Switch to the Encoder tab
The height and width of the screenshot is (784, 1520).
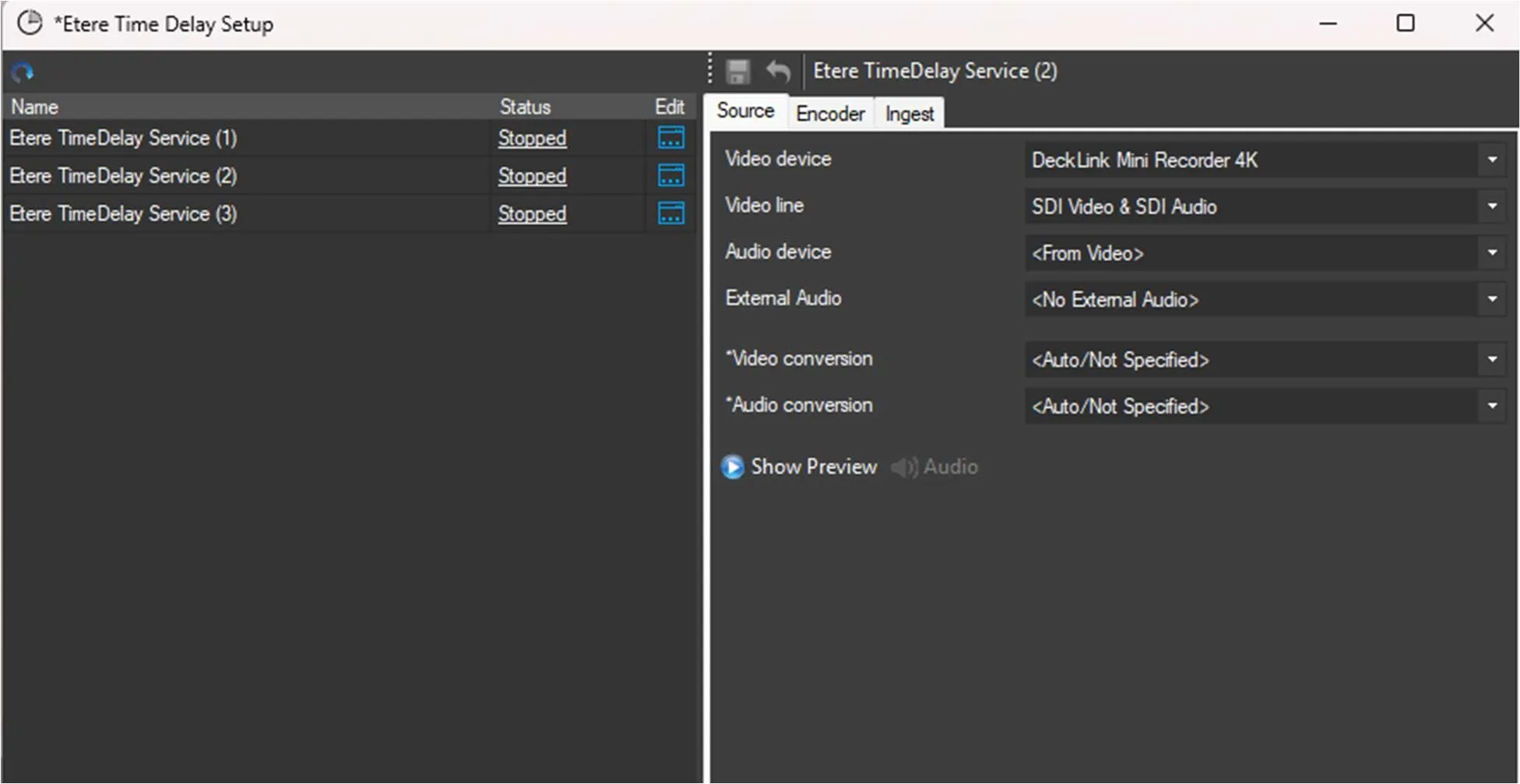(x=830, y=114)
